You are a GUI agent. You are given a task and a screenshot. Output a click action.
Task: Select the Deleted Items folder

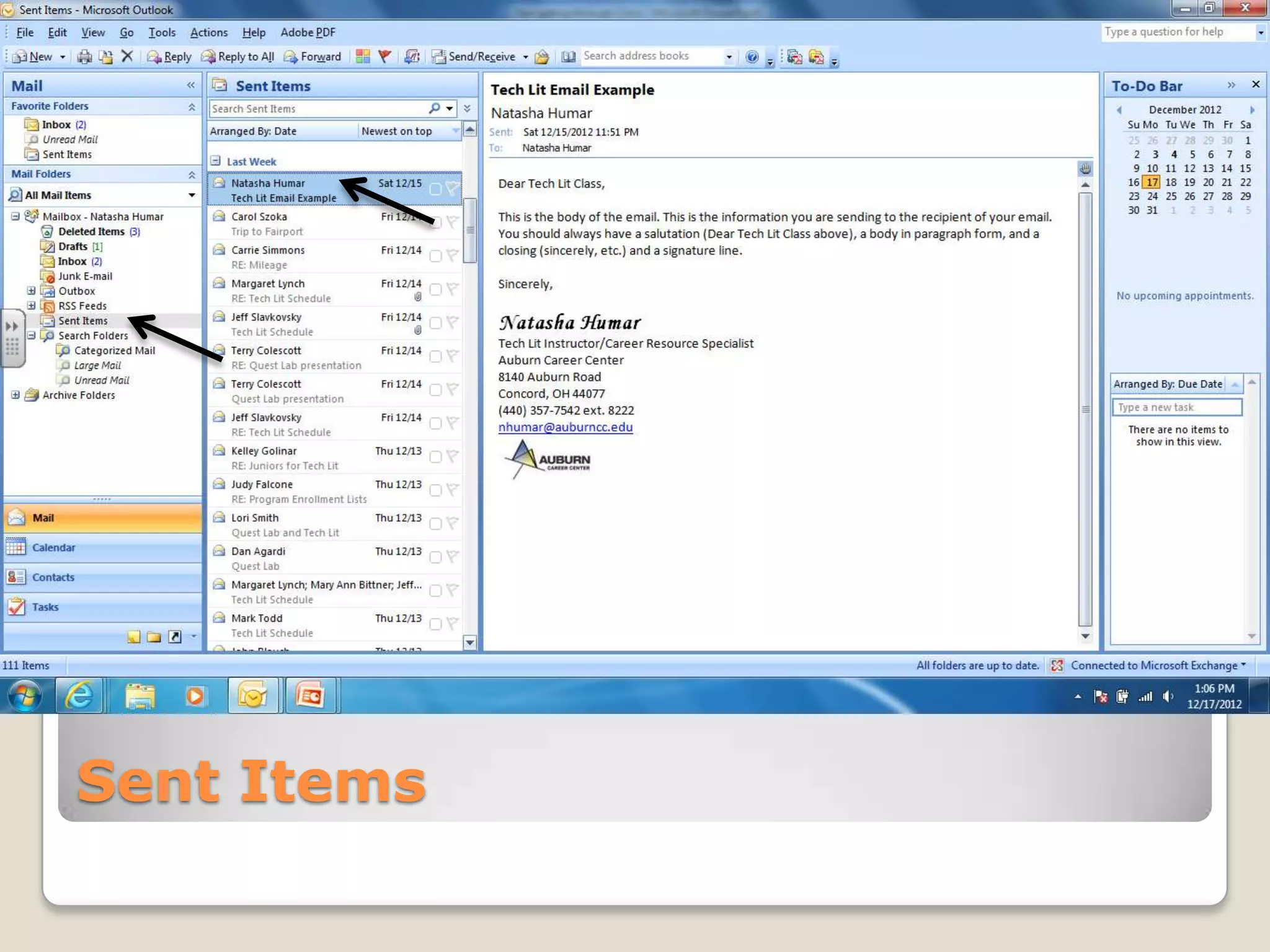pos(91,231)
